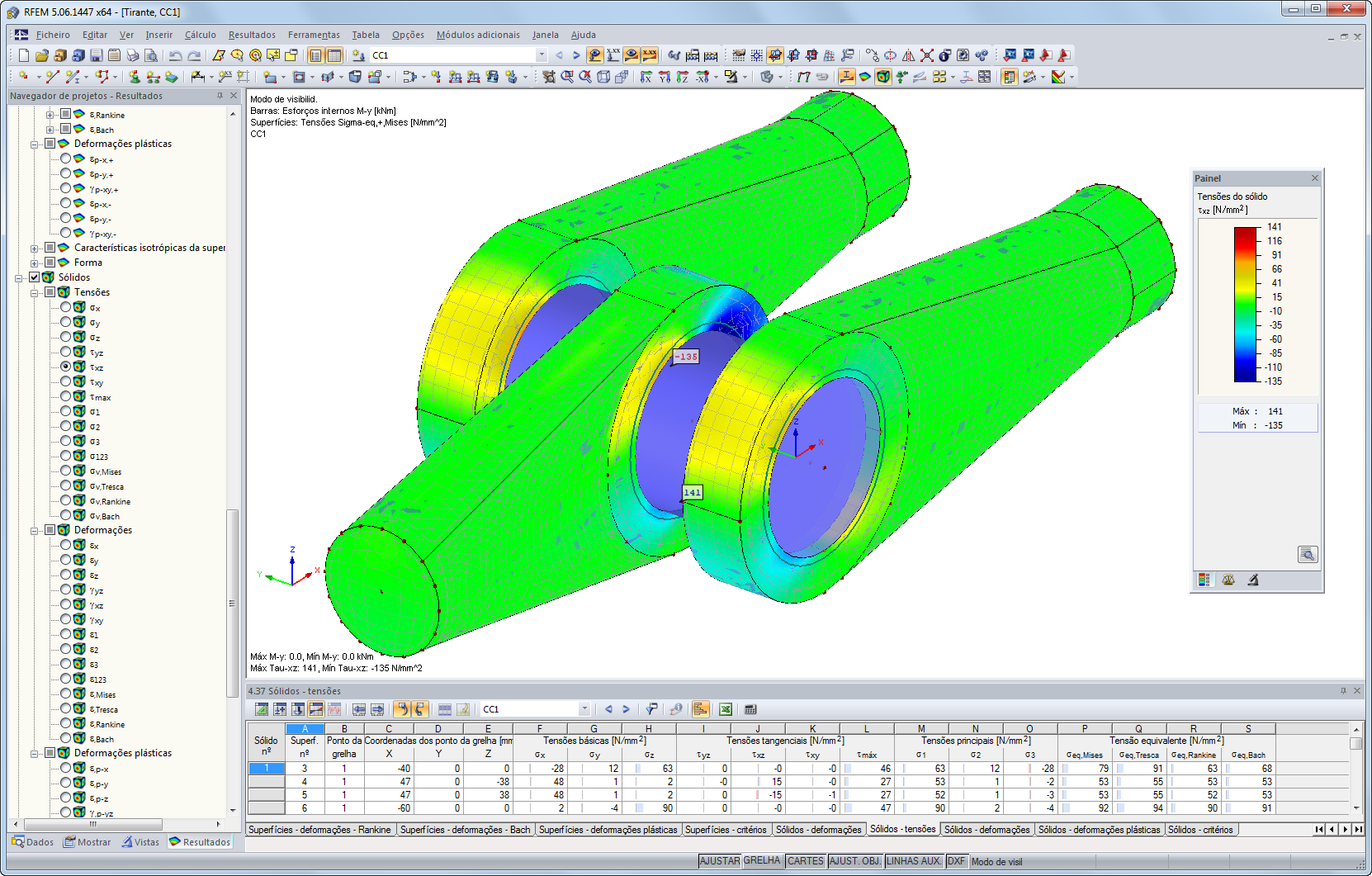Viewport: 1372px width, 876px height.
Task: Switch to the Vistas navigator tab
Action: pos(140,842)
